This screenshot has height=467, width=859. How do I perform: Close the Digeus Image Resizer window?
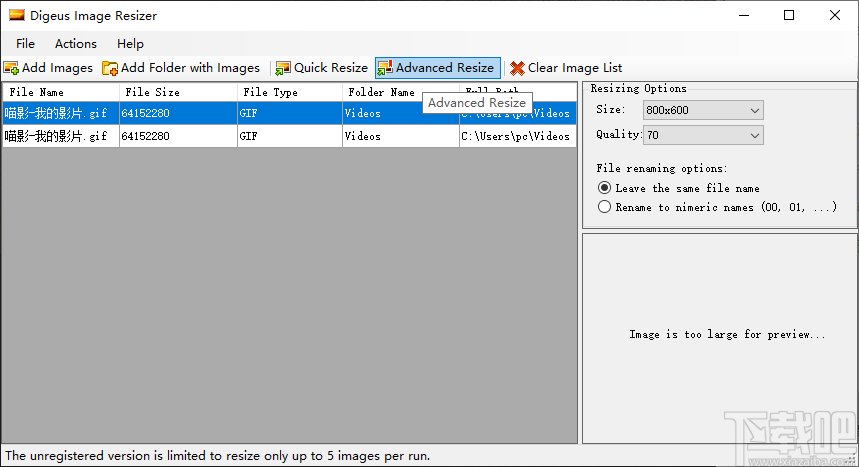point(834,15)
